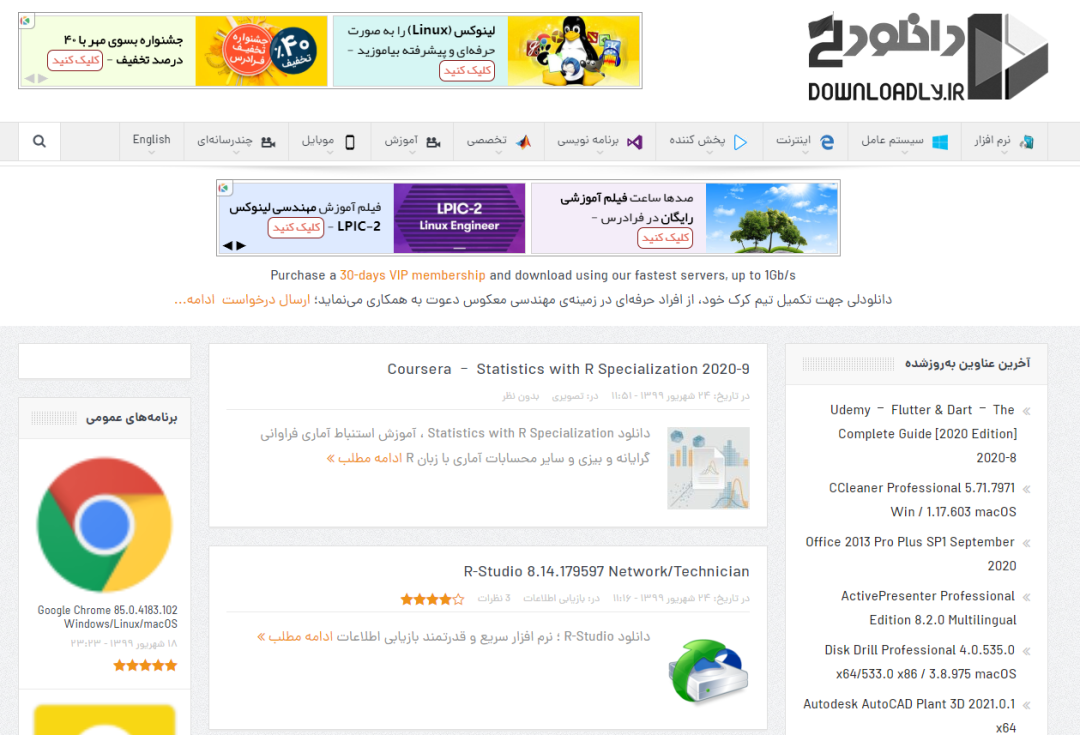Open the Google Chrome 85.0.4183.102 sidebar link

(x=107, y=617)
